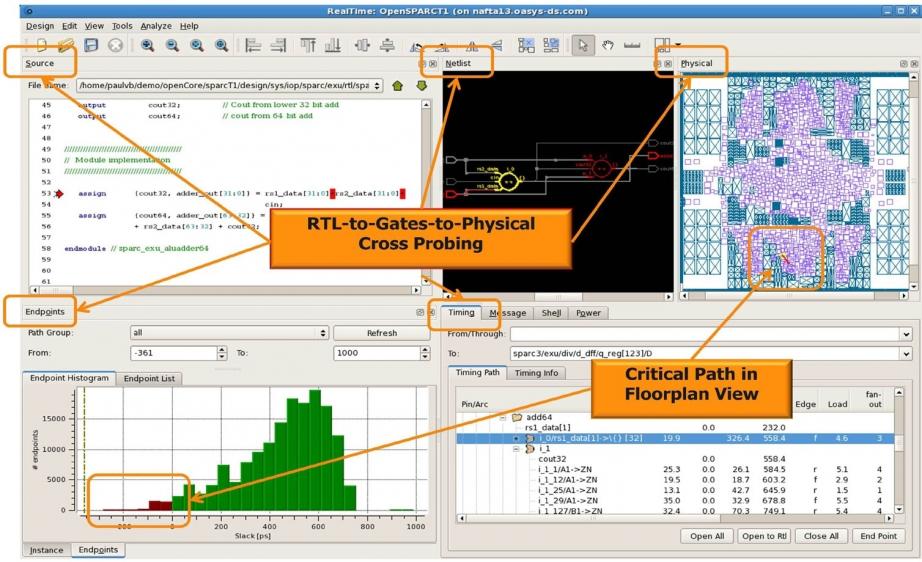Screen dimensions: 922x562
Task: Click the timing table horizontal scrollbar
Action: (676, 518)
